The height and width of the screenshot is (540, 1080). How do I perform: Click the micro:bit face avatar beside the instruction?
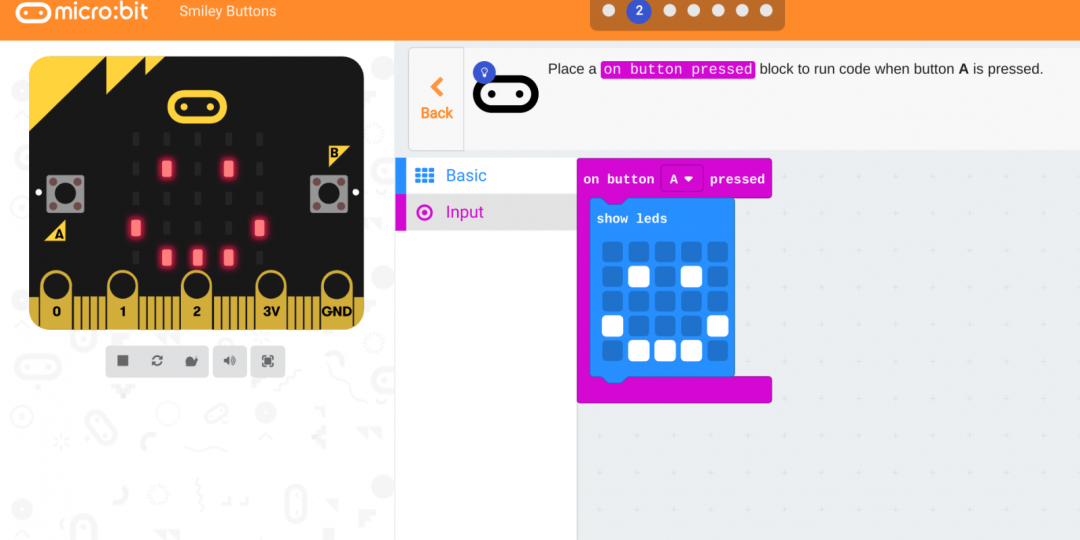[x=506, y=94]
